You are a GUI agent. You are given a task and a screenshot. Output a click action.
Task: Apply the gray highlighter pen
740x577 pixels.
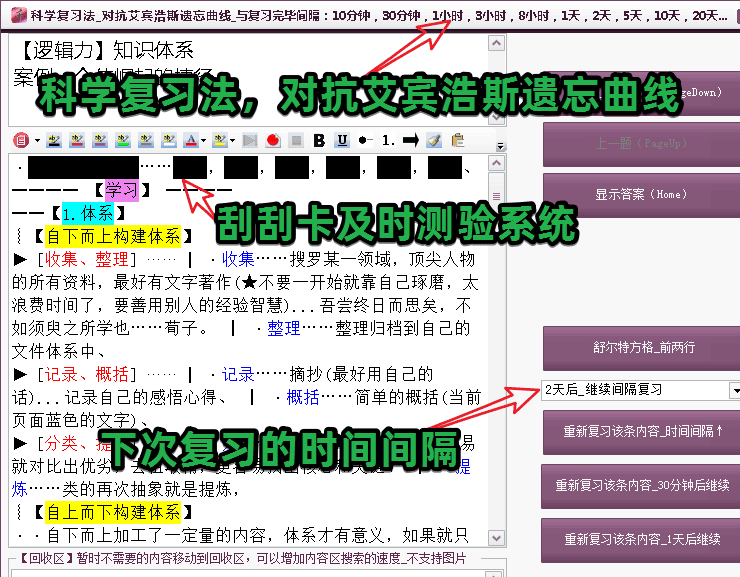pos(146,140)
